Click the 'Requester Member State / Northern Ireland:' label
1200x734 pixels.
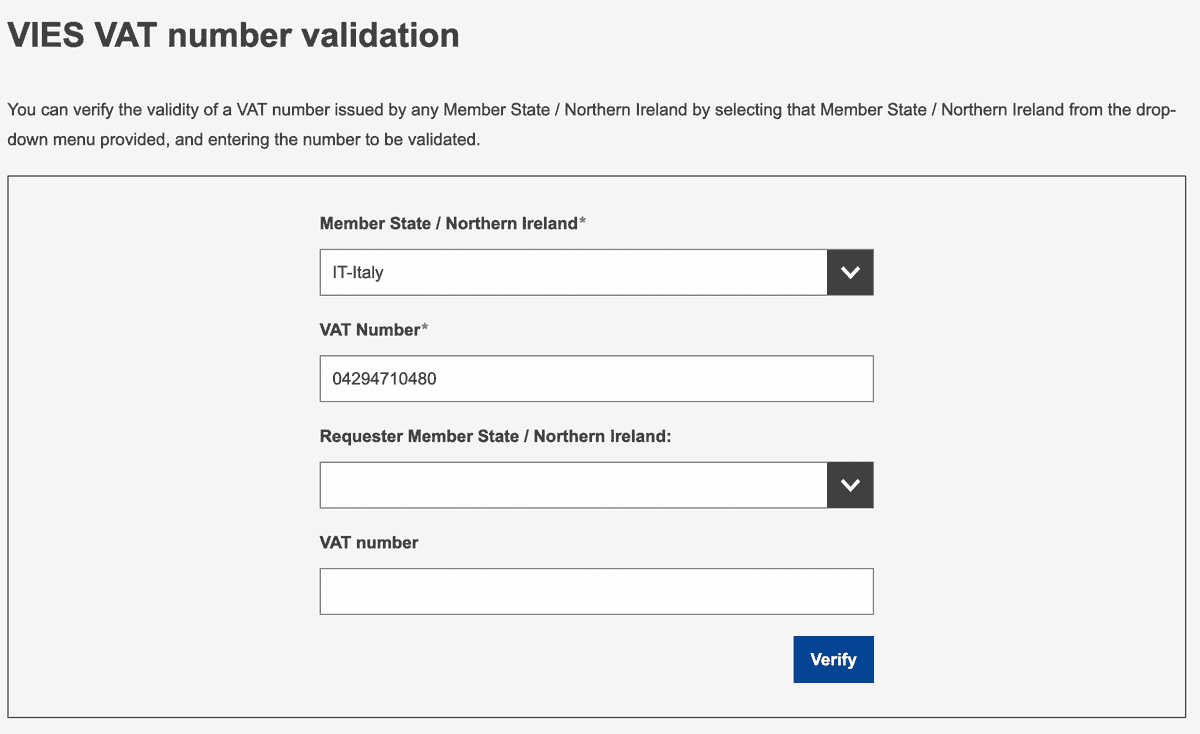[x=495, y=437]
